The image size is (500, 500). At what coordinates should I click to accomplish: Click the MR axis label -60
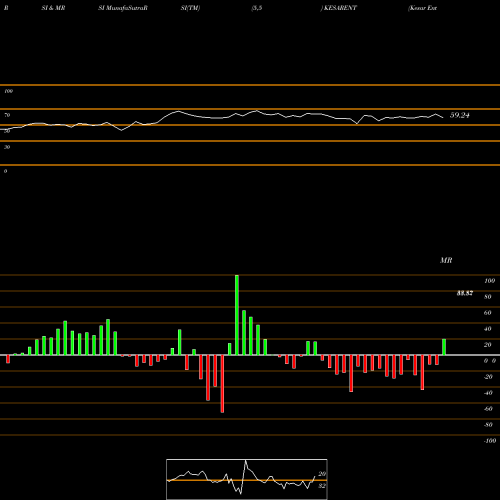[488, 409]
